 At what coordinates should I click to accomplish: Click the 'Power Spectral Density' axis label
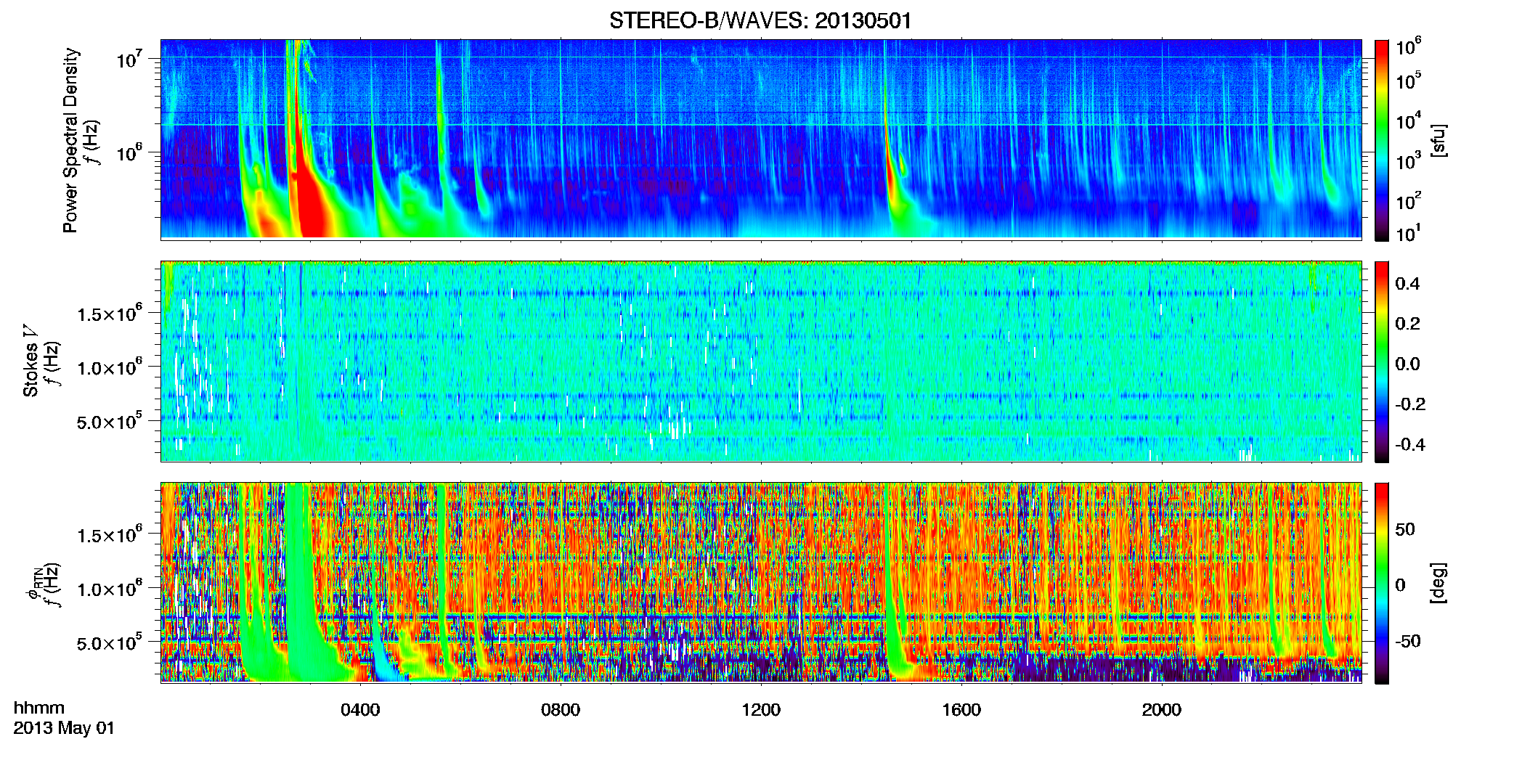point(70,140)
